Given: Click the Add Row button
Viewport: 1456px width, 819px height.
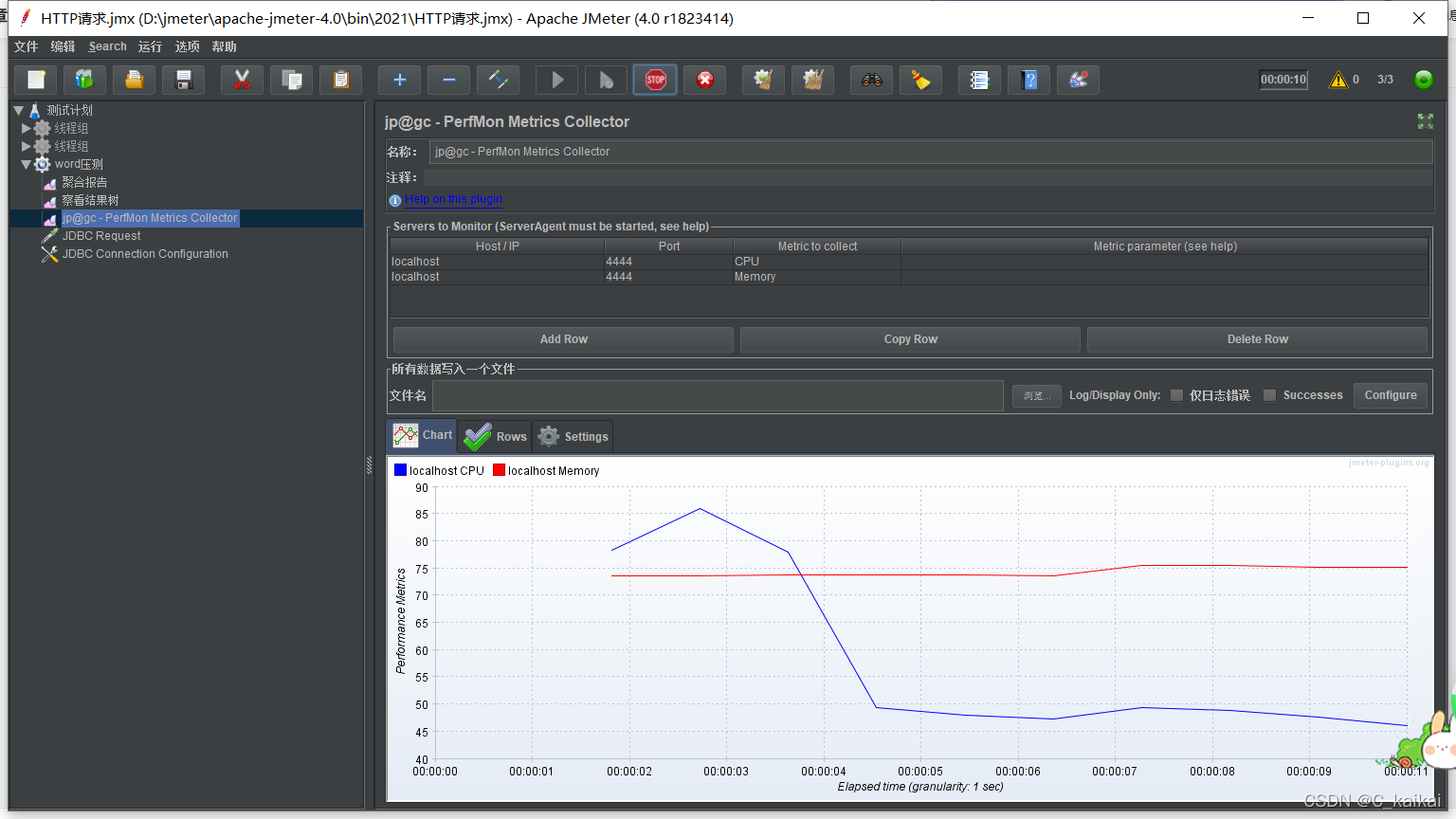Looking at the screenshot, I should (563, 339).
